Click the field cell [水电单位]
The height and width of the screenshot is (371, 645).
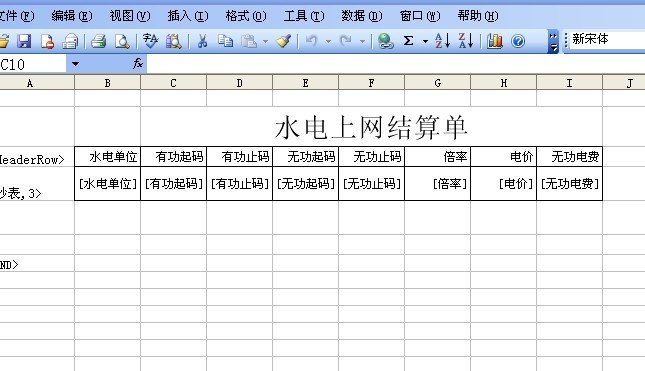tap(107, 183)
